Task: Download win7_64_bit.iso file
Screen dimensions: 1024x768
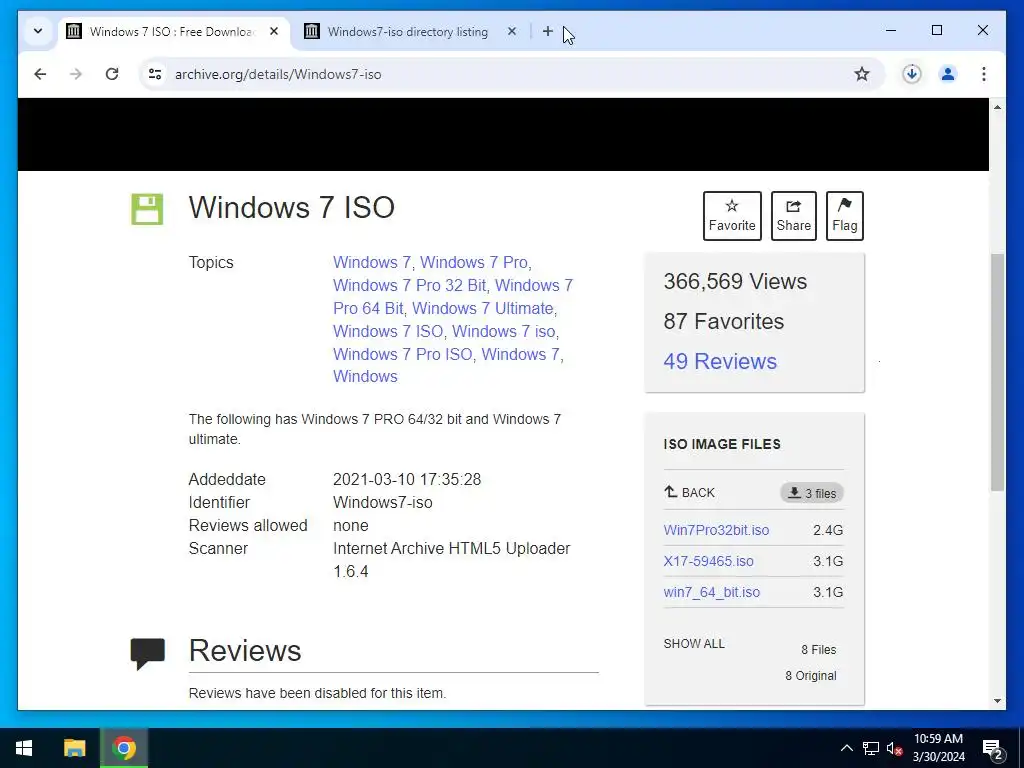Action: (x=712, y=592)
